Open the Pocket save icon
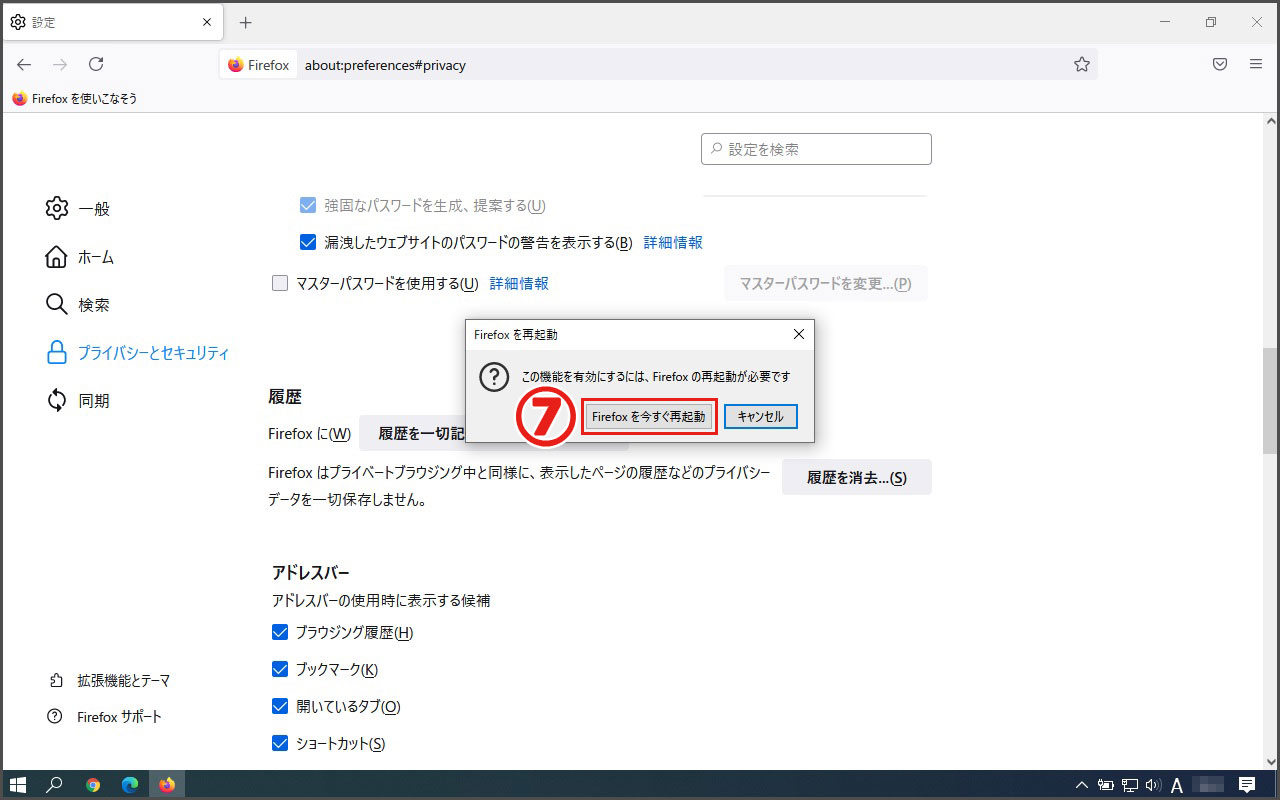Screen dimensions: 1280x800 pos(1220,64)
